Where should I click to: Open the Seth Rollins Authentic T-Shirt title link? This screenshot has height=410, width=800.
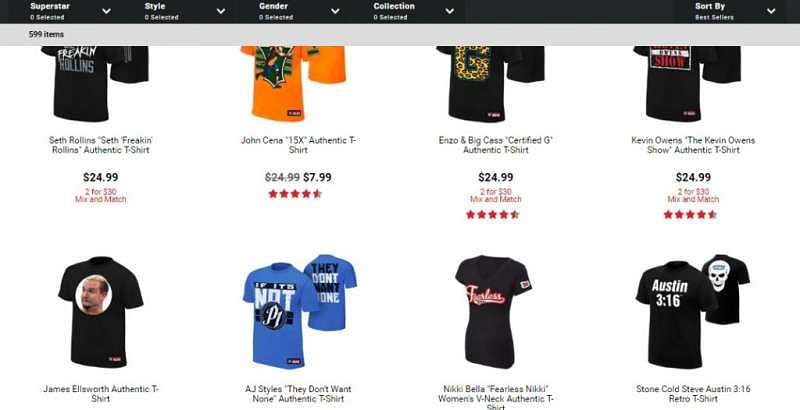[x=101, y=145]
